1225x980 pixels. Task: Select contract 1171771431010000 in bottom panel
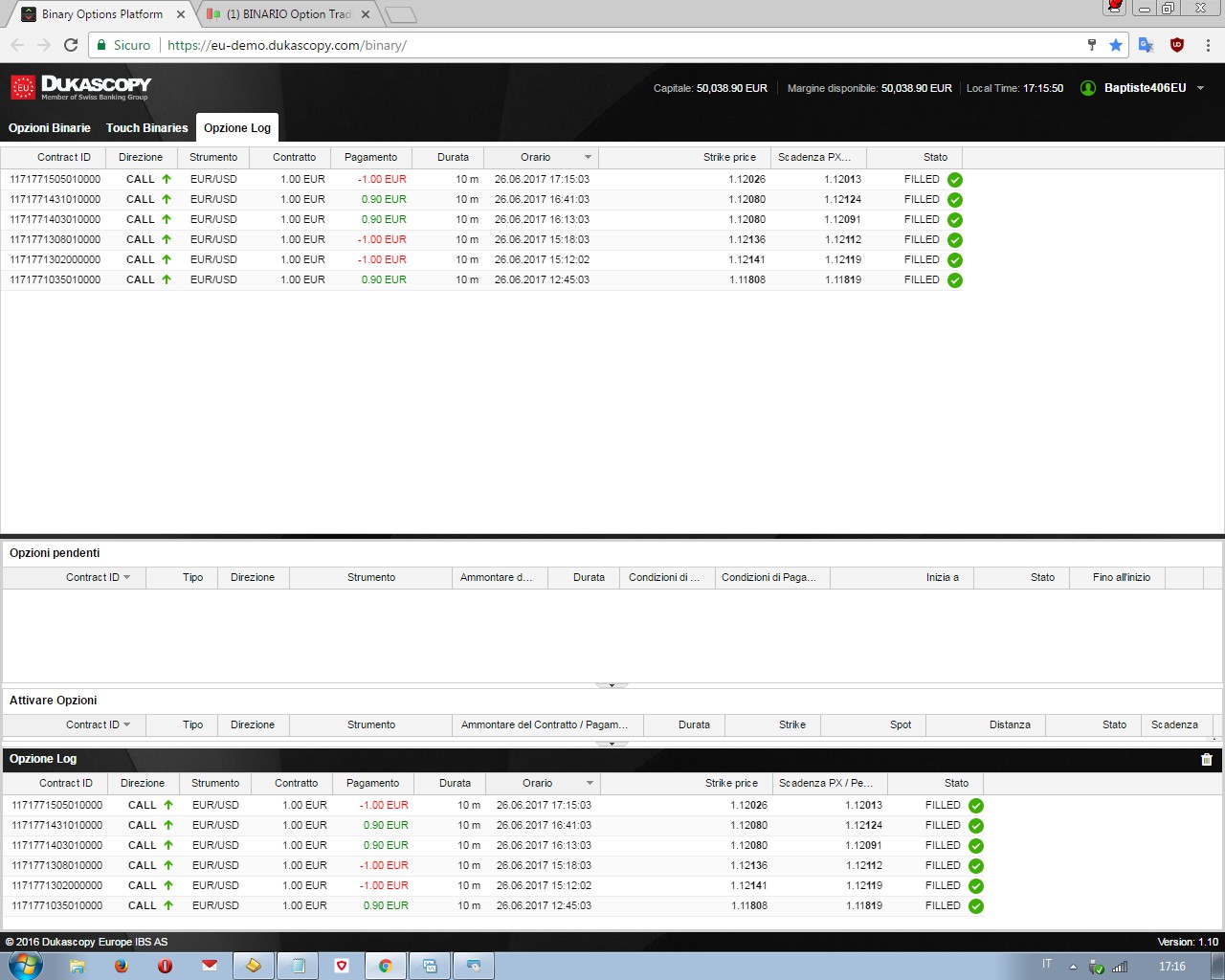[x=56, y=825]
